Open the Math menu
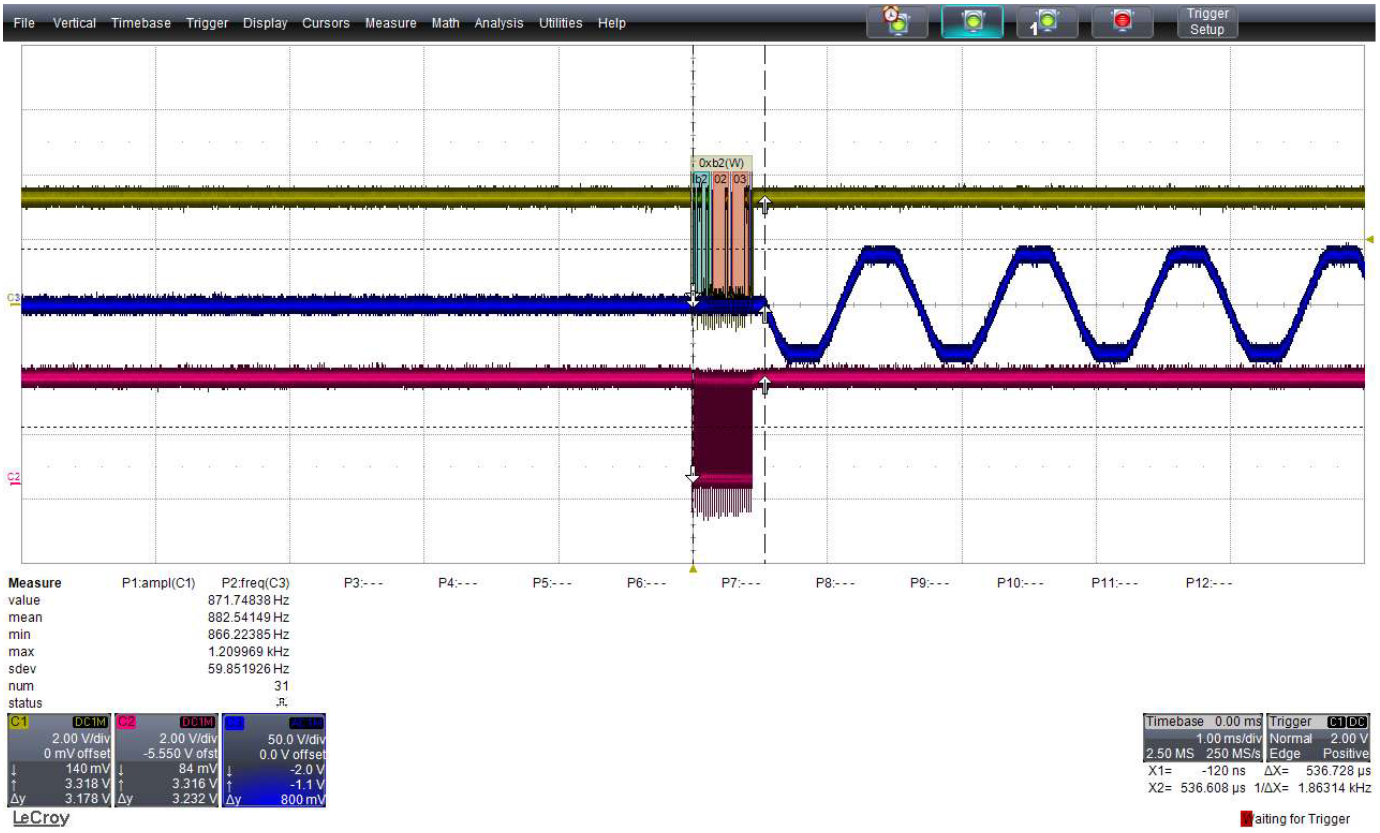The height and width of the screenshot is (833, 1380). [445, 23]
